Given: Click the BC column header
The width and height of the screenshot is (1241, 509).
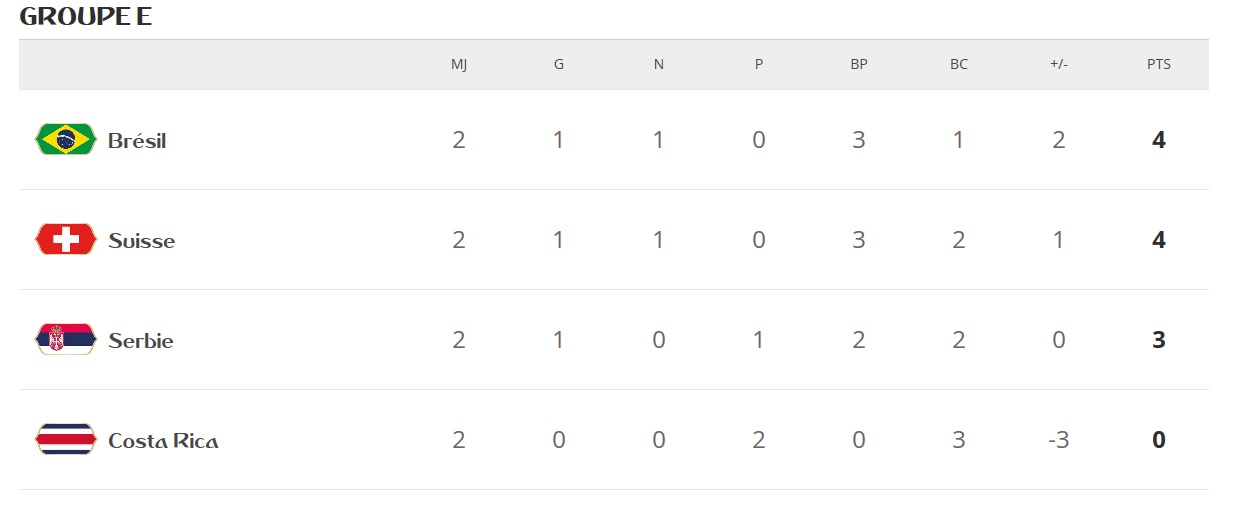Looking at the screenshot, I should 958,65.
